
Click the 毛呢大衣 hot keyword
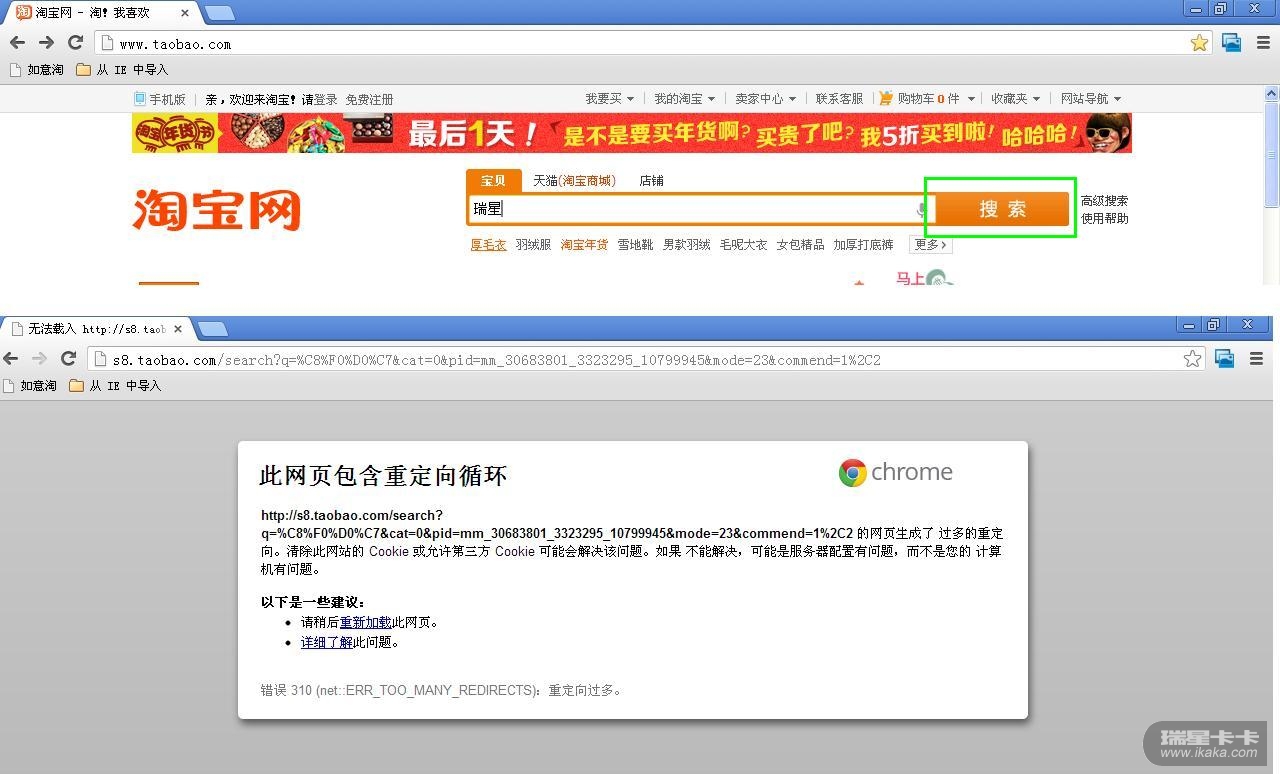(744, 245)
